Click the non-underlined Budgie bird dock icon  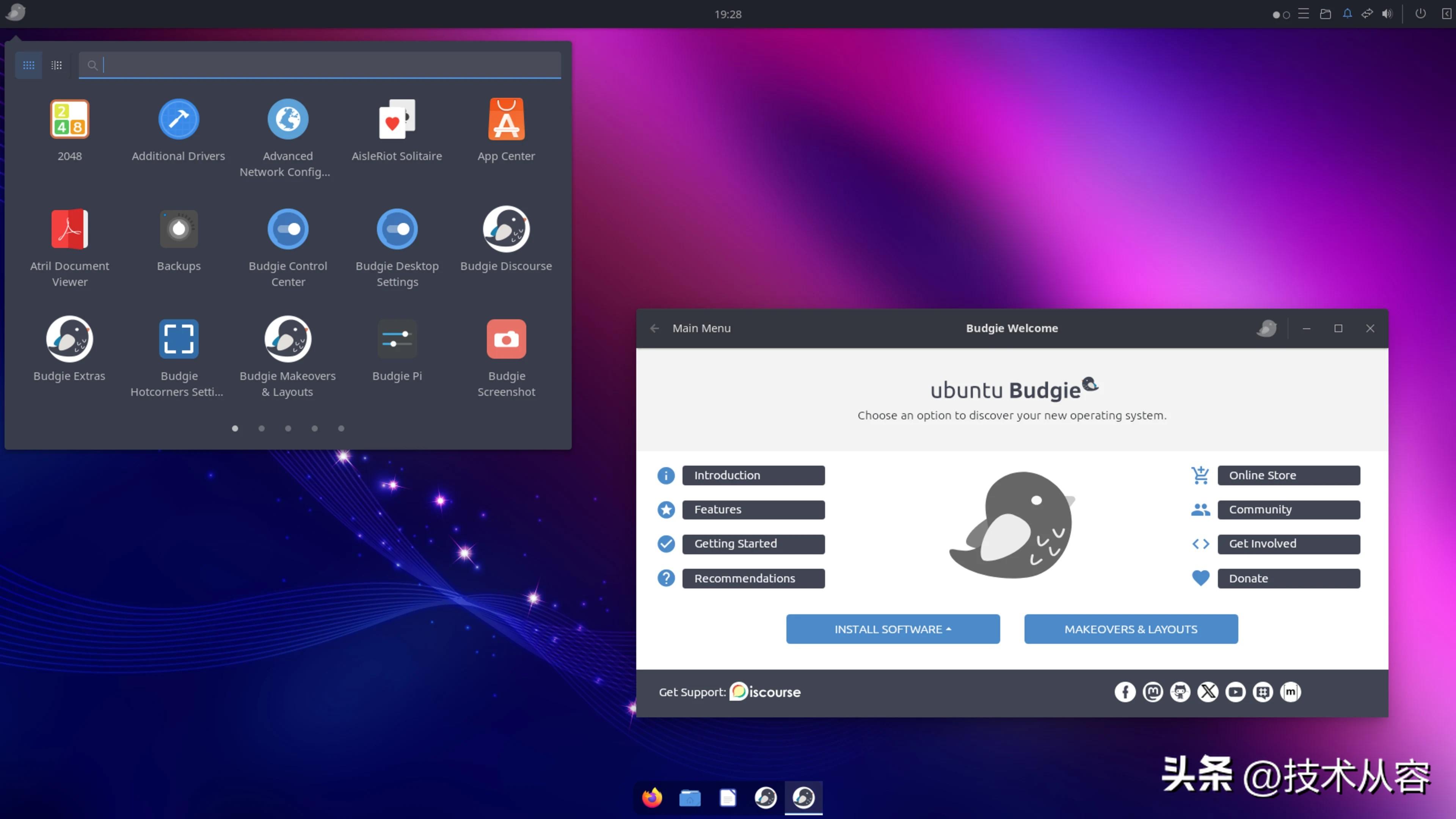pos(766,798)
